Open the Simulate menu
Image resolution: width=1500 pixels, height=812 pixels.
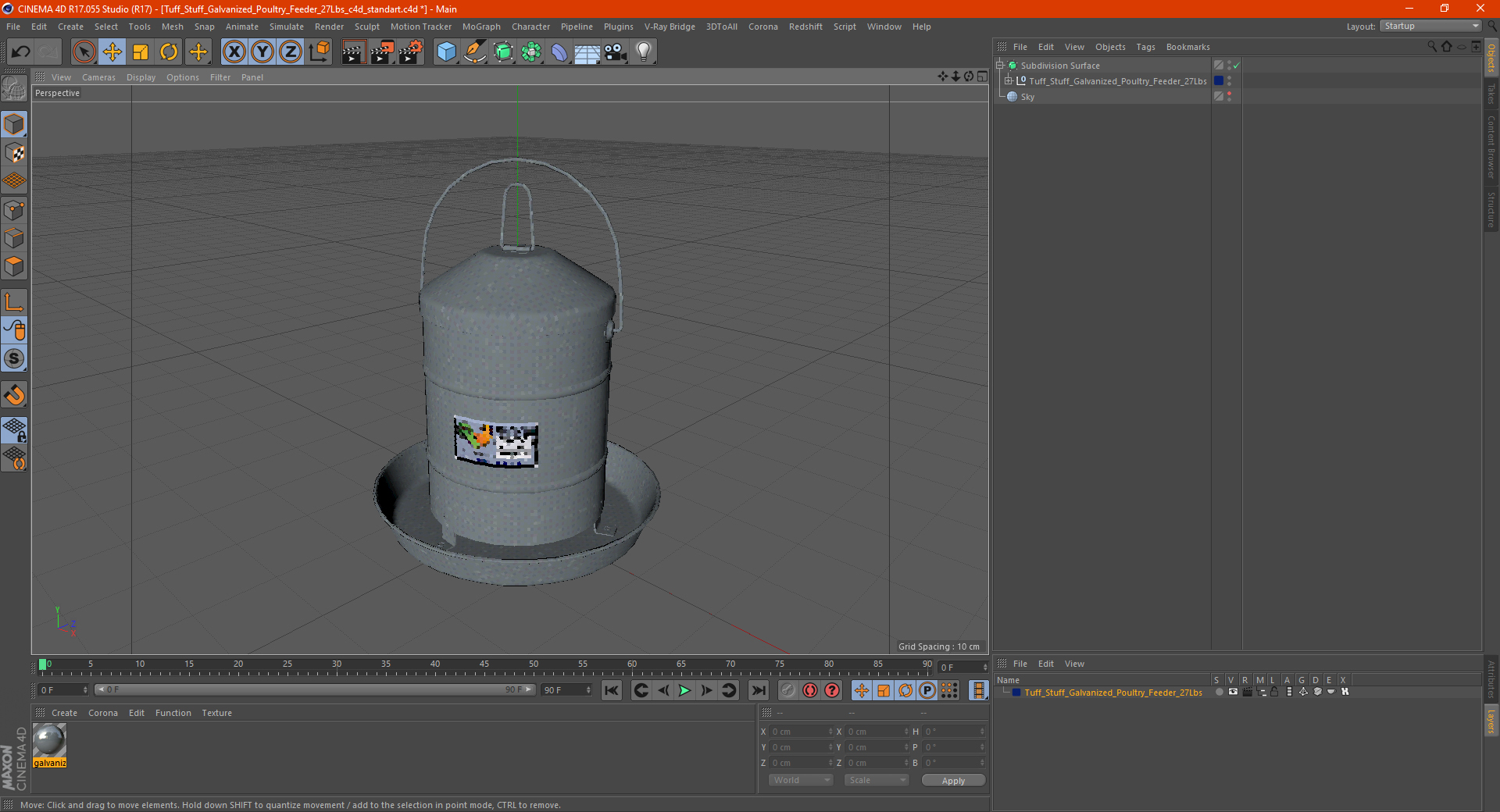click(287, 27)
